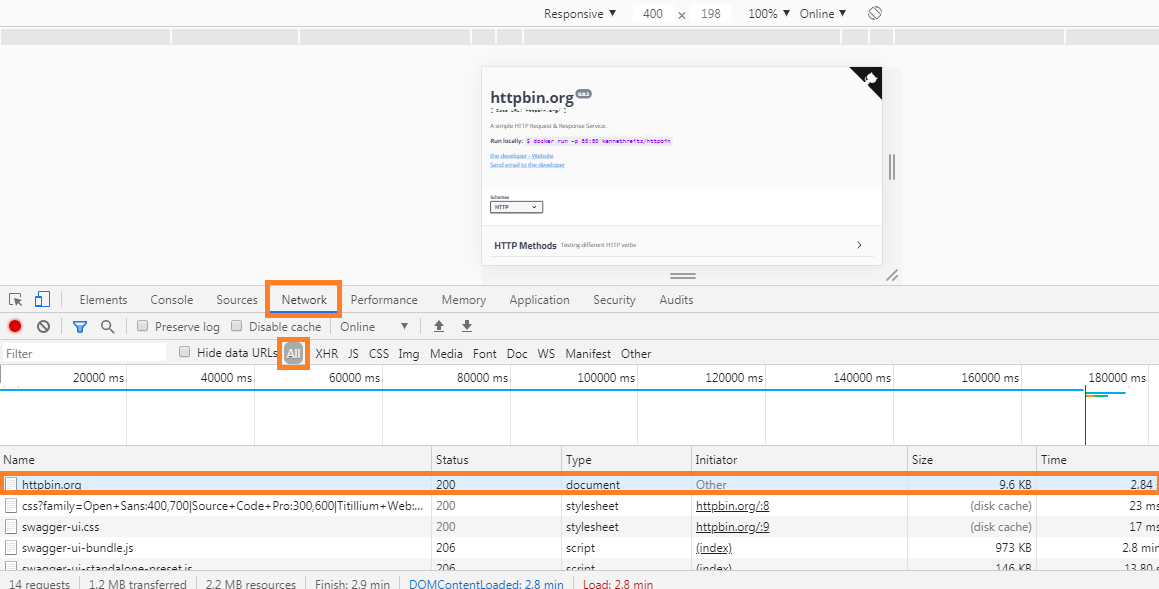
Task: Open the Security tab
Action: tap(614, 299)
